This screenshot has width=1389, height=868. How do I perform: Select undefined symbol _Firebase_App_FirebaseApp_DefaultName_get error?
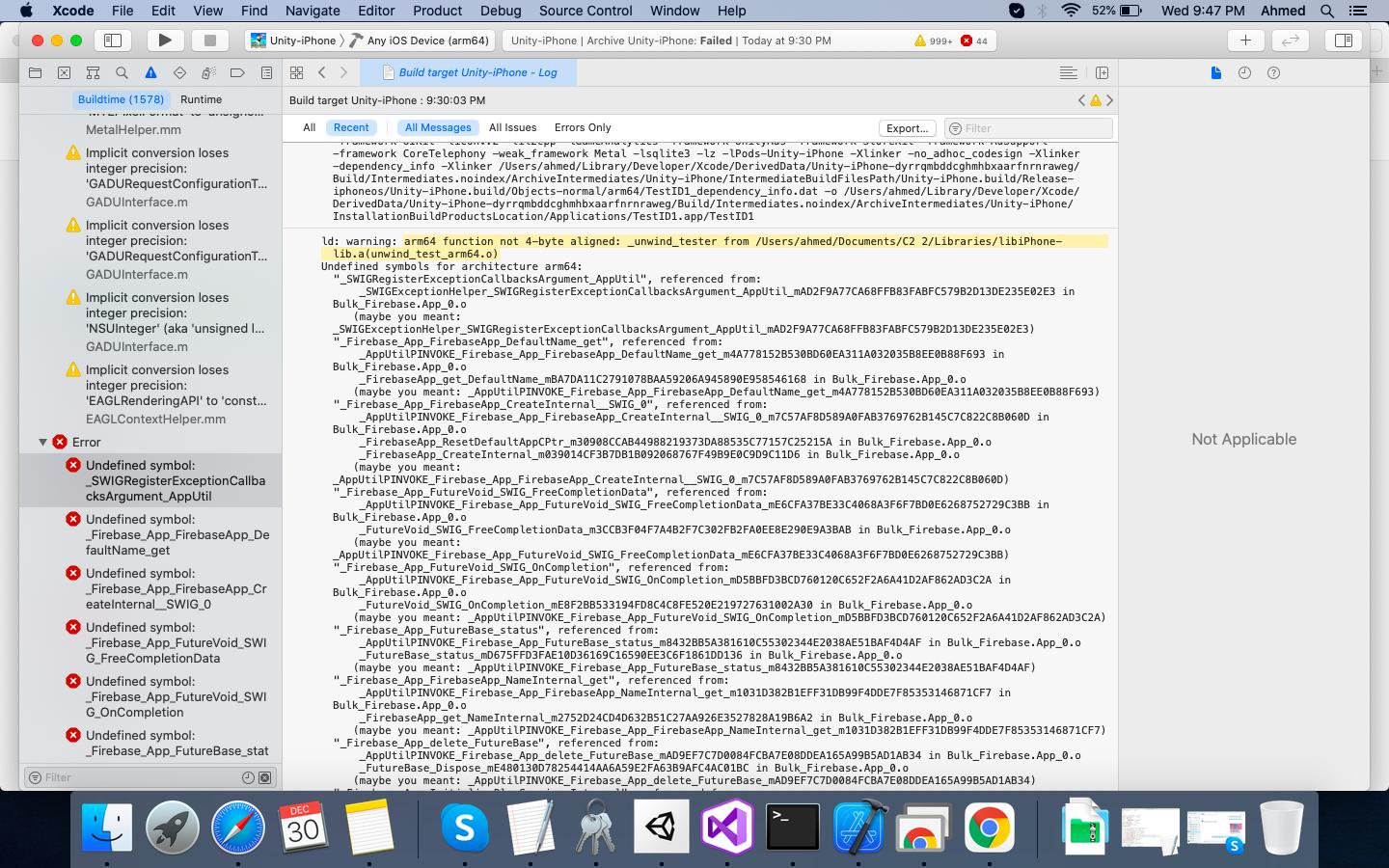[x=150, y=534]
